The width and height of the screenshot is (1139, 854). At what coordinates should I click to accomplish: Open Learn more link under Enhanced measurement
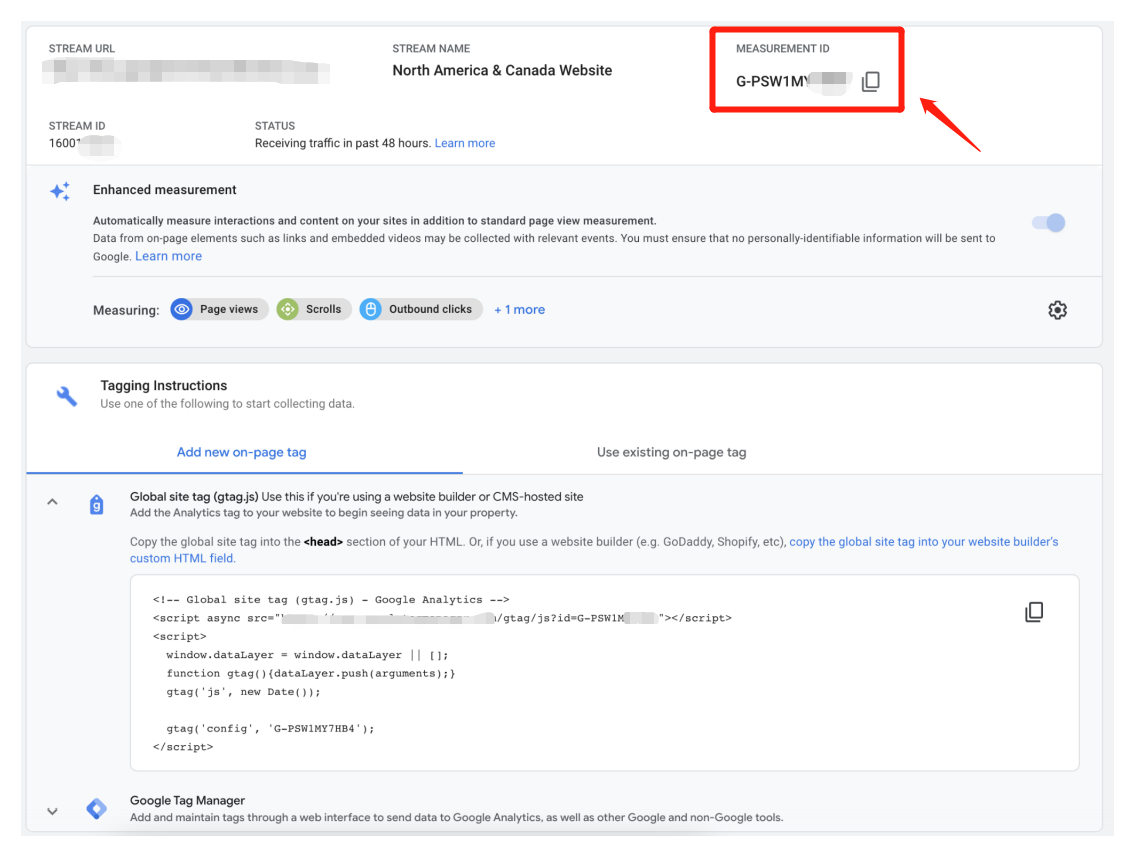168,257
